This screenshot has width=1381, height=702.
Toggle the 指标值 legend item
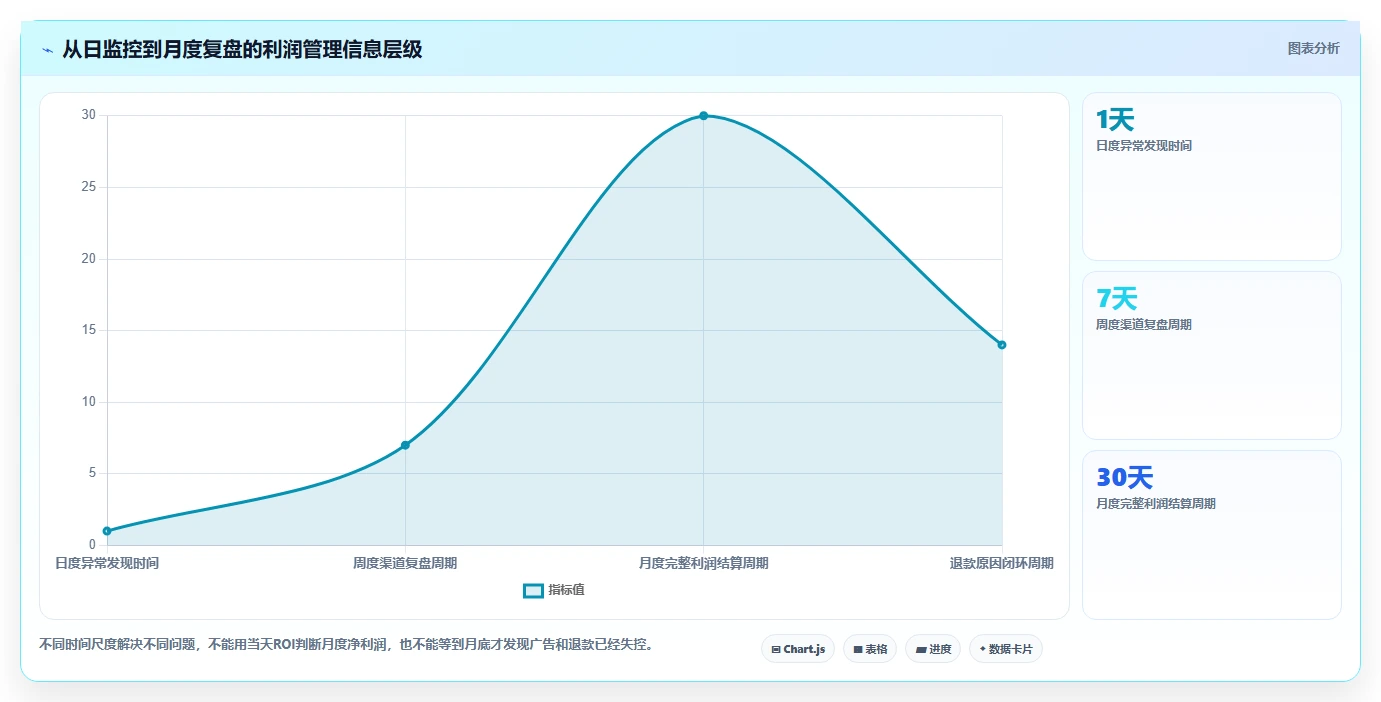coord(554,590)
